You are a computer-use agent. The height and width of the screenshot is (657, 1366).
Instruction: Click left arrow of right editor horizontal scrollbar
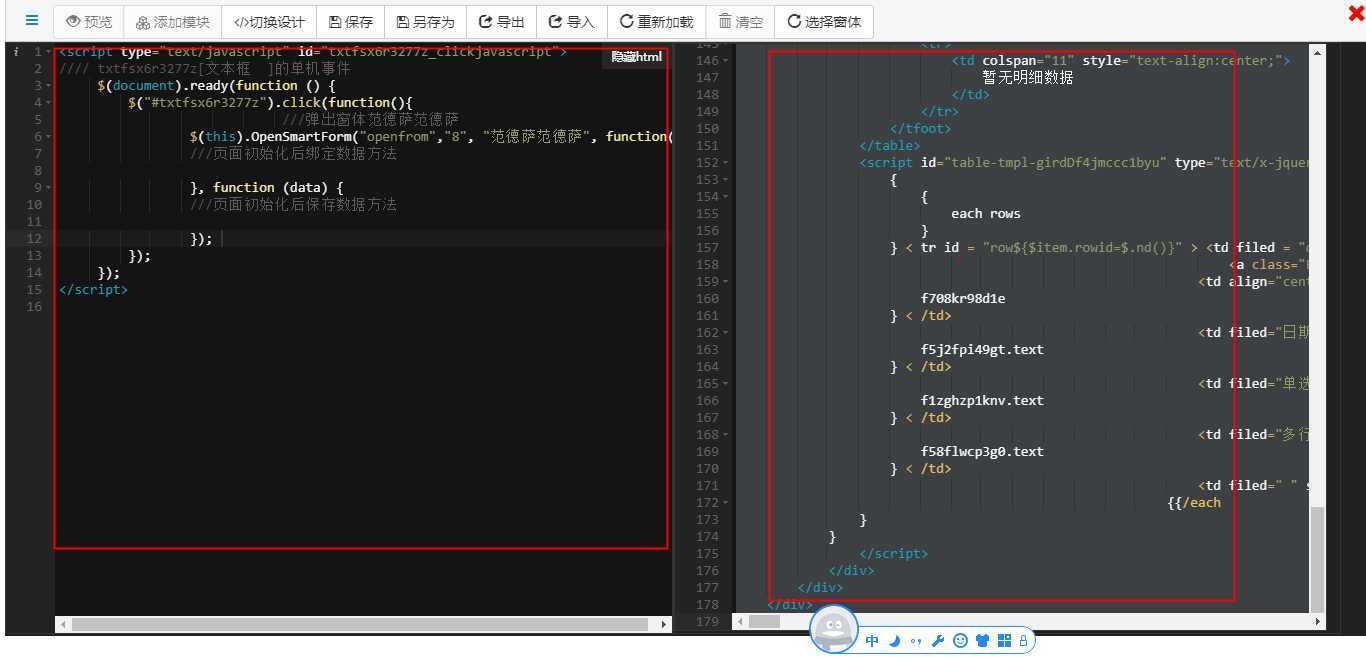click(x=741, y=621)
